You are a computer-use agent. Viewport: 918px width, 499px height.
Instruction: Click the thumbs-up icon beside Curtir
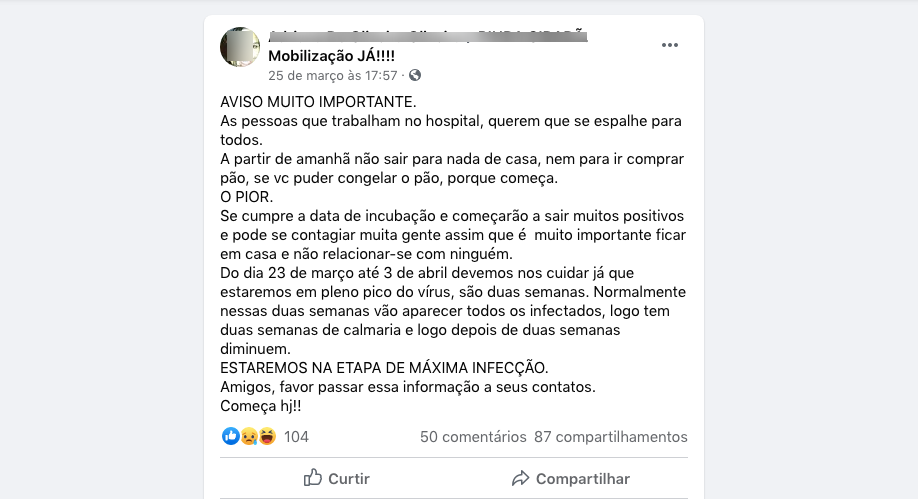[313, 478]
